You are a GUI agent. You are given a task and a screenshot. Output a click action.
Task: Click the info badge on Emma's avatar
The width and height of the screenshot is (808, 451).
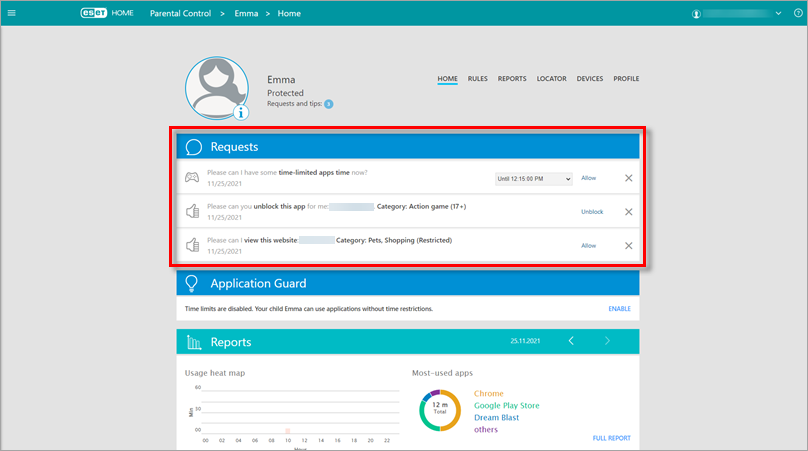240,112
